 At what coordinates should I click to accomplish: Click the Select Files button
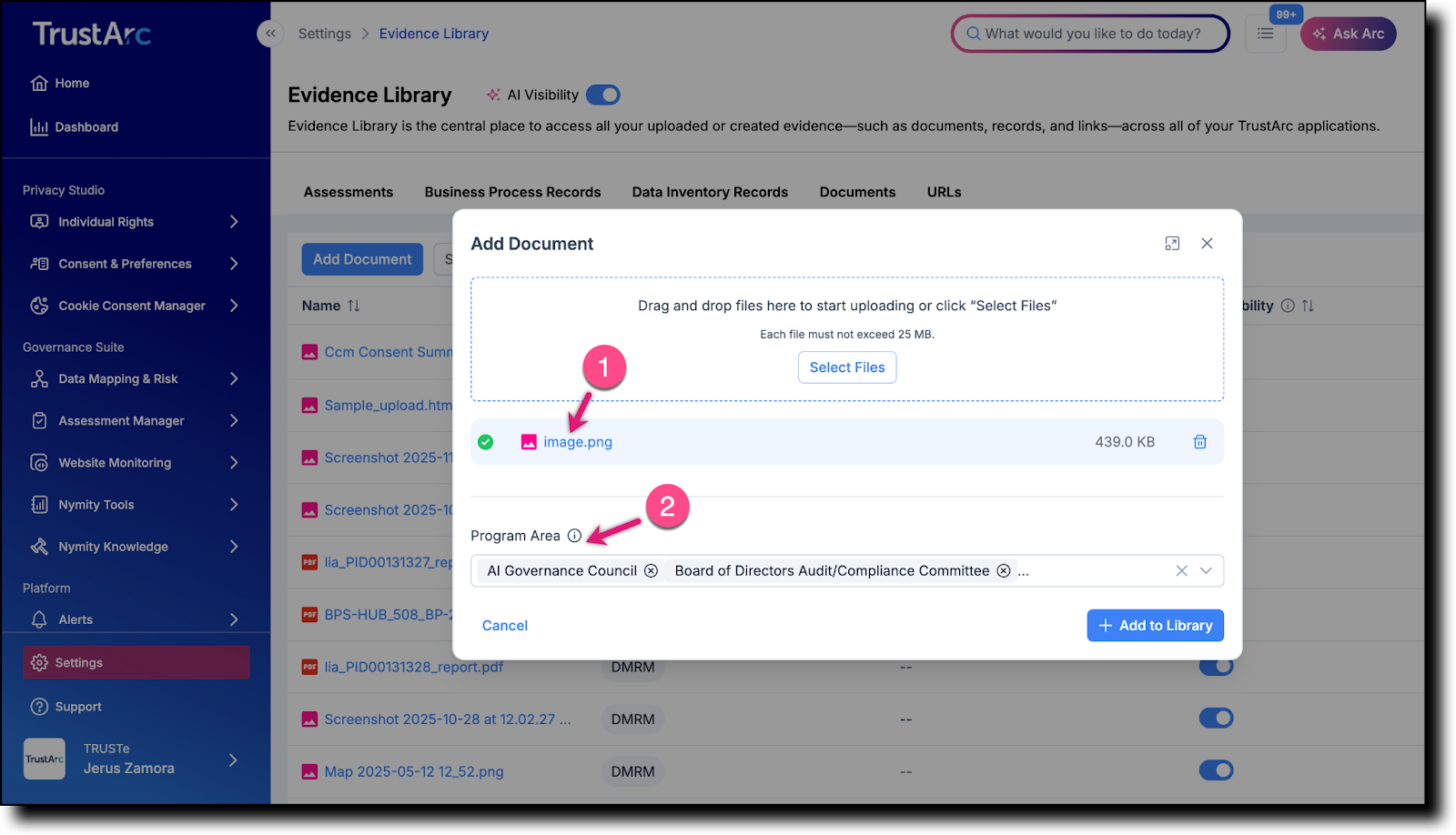[x=847, y=367]
